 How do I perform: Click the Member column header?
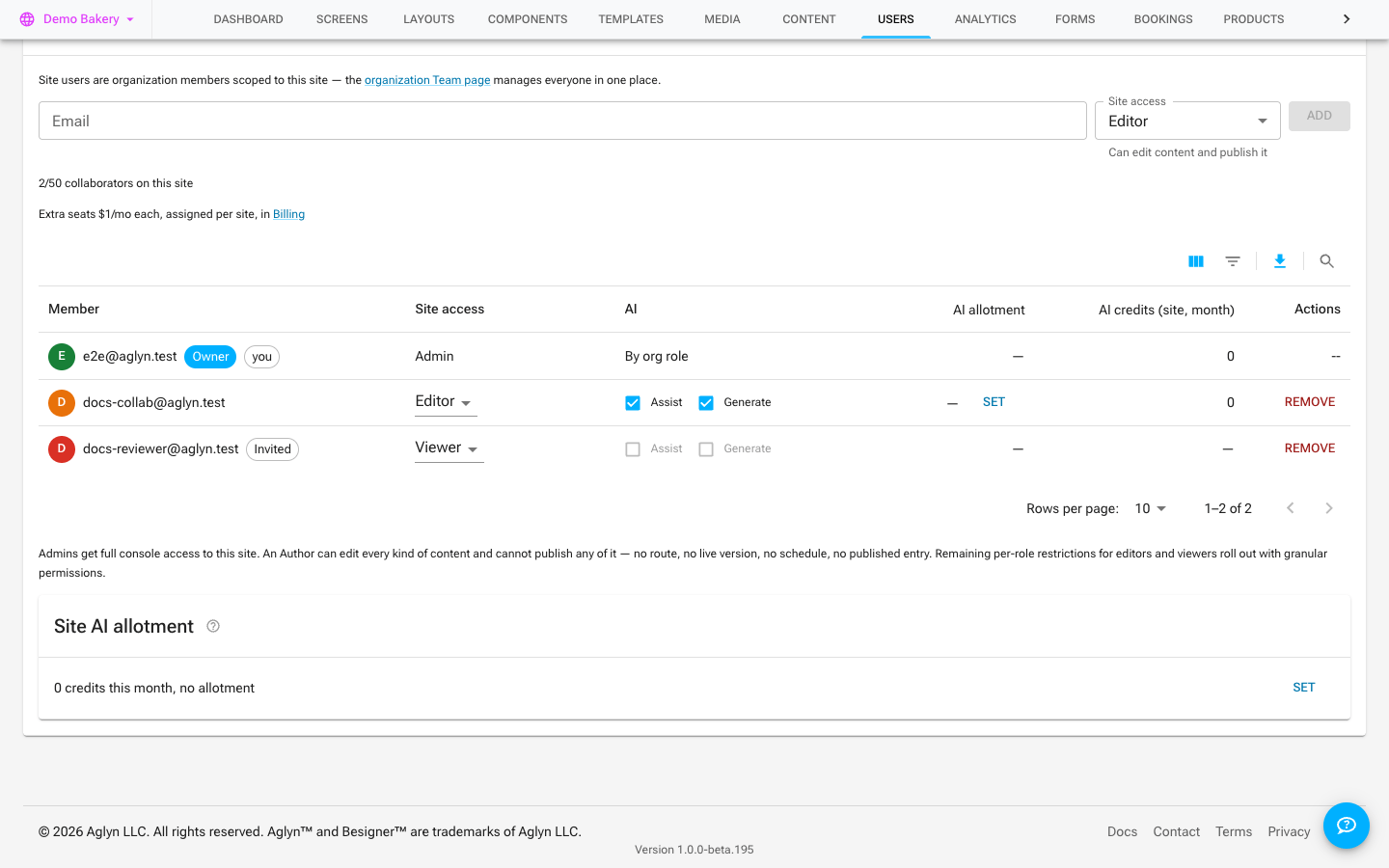[x=74, y=310]
